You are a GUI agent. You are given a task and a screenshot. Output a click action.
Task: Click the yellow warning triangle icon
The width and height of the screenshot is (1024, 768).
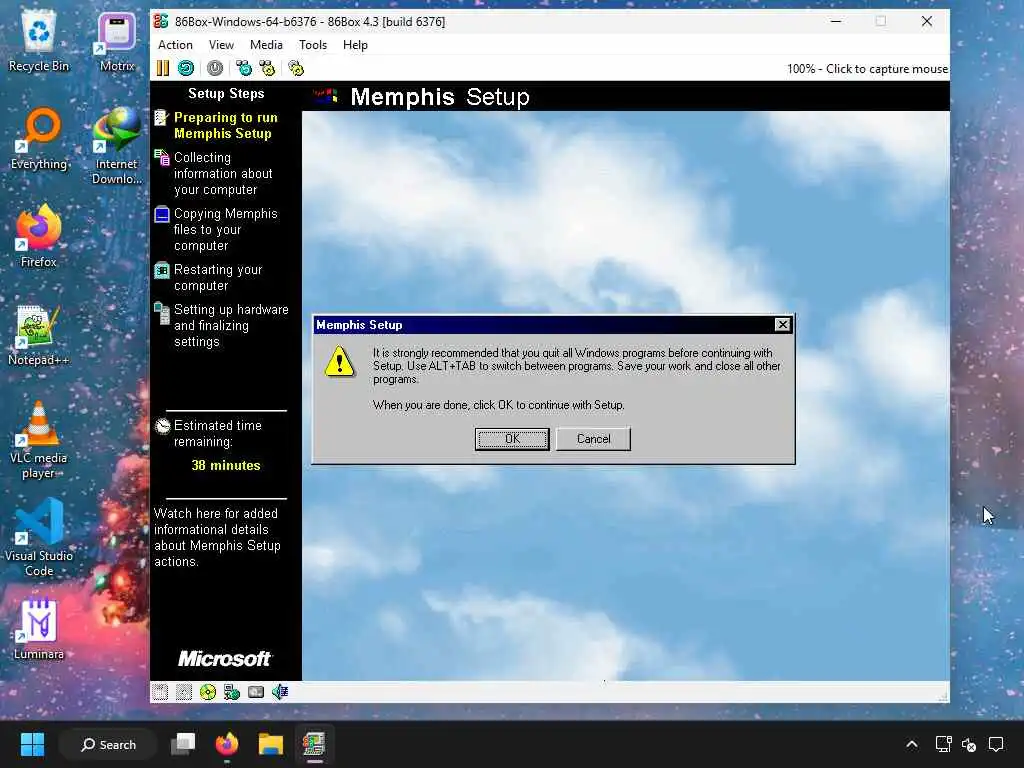[x=340, y=362]
